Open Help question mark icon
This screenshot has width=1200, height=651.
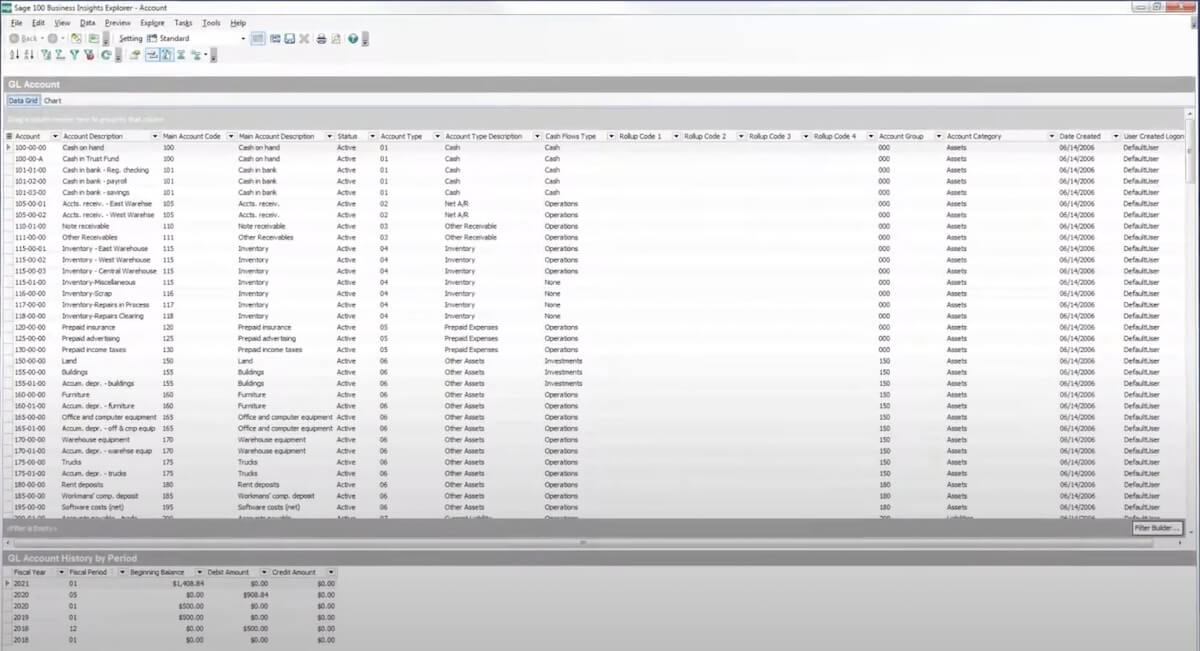click(x=353, y=38)
